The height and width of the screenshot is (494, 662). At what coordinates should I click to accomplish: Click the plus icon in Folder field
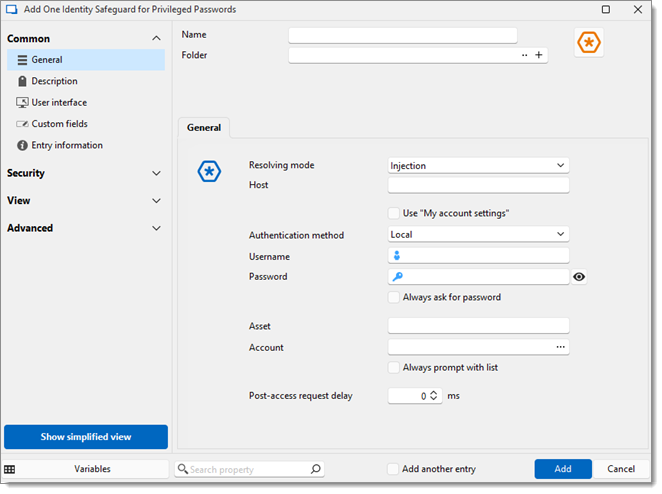pos(539,55)
